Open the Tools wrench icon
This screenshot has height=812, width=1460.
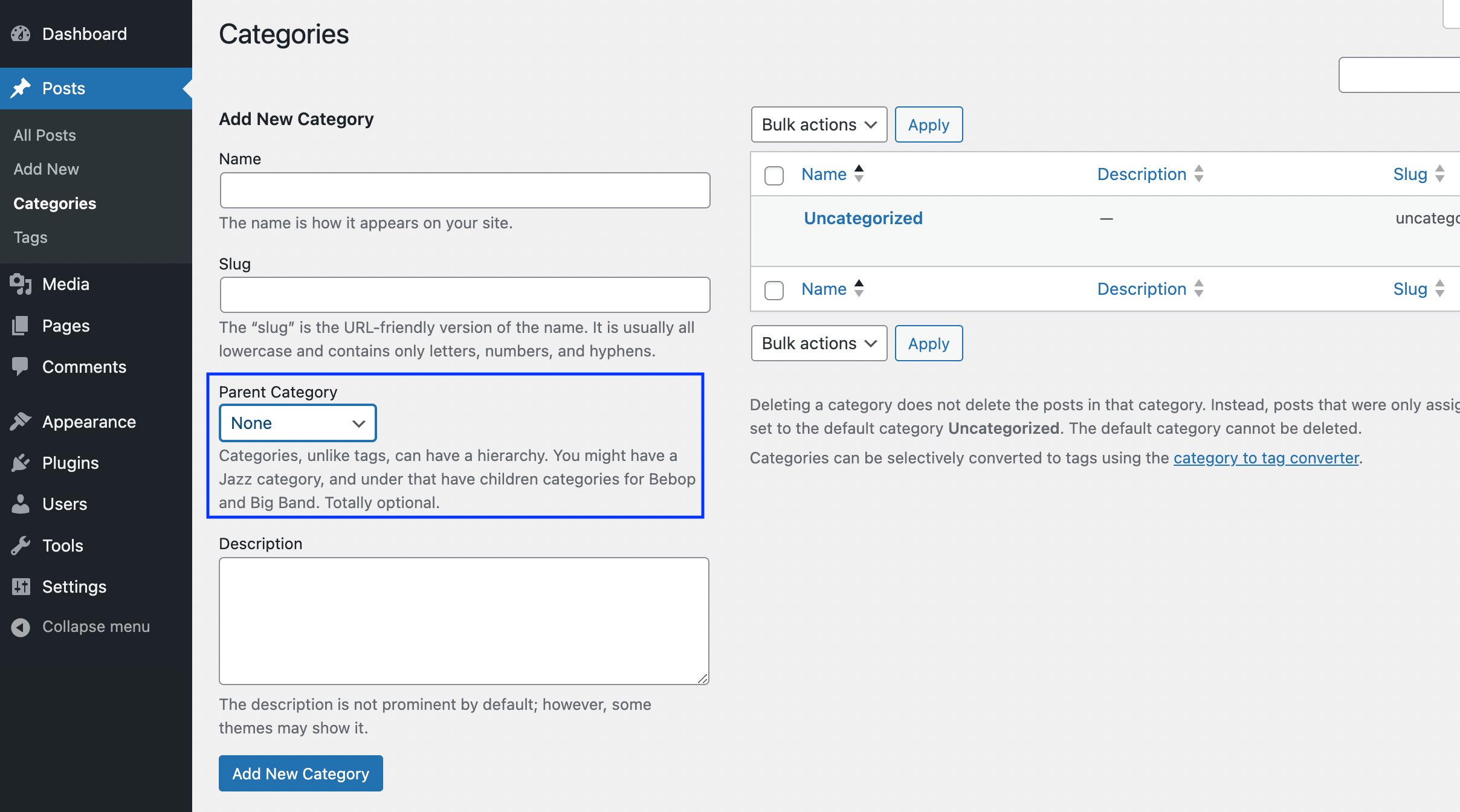pyautogui.click(x=21, y=545)
